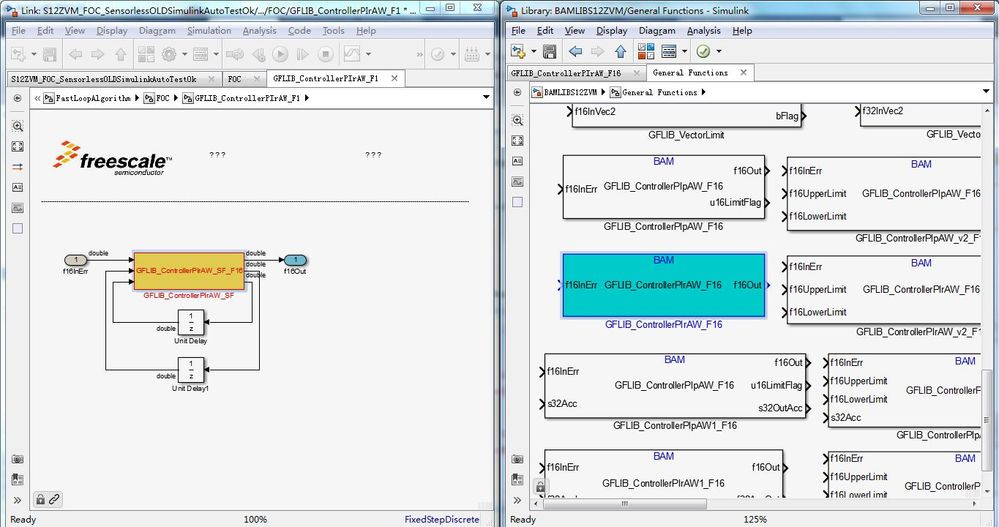Screen dimensions: 999x527
Task: Click Zoom tool in Library window palette
Action: [517, 120]
